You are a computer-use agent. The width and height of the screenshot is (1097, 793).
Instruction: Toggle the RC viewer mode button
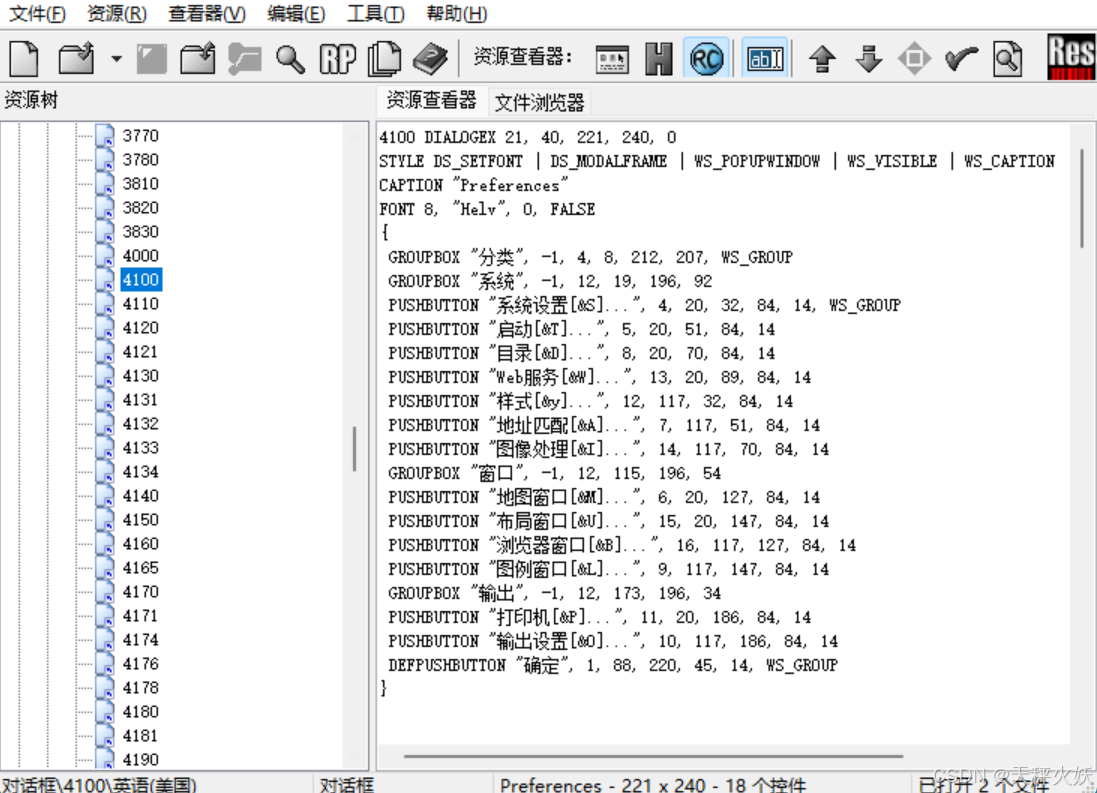point(706,58)
